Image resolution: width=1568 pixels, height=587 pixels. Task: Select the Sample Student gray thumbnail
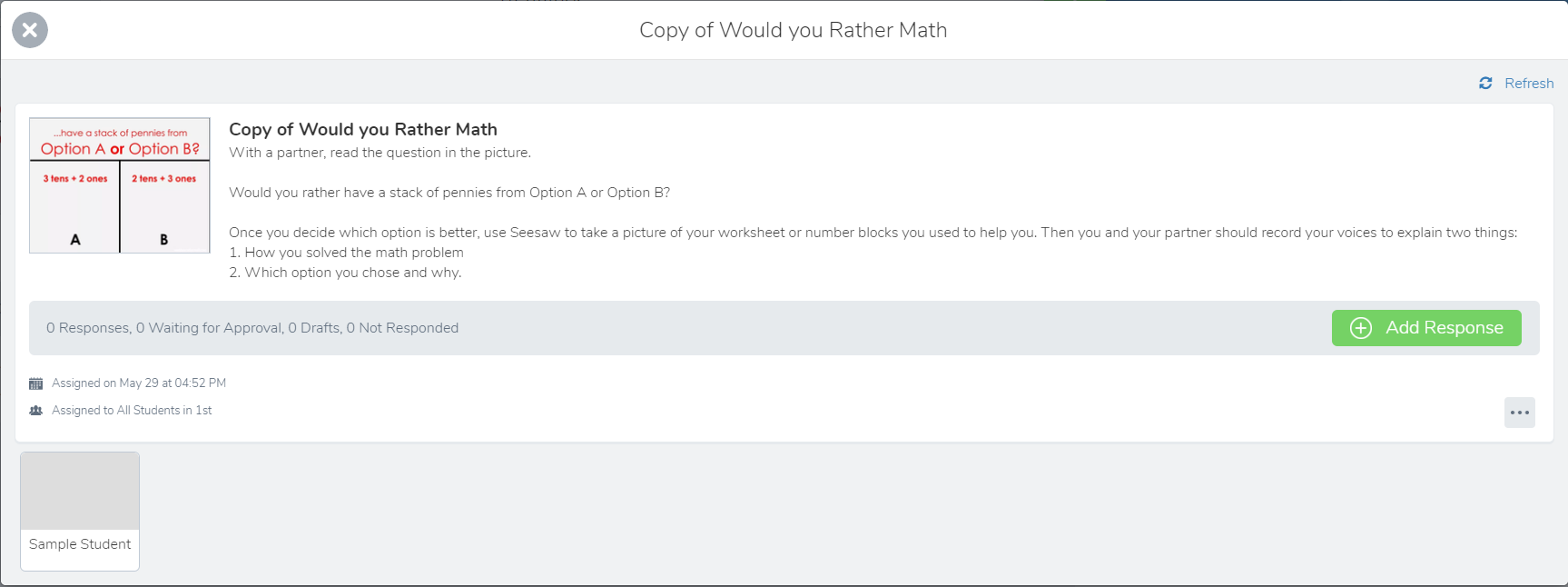(80, 491)
